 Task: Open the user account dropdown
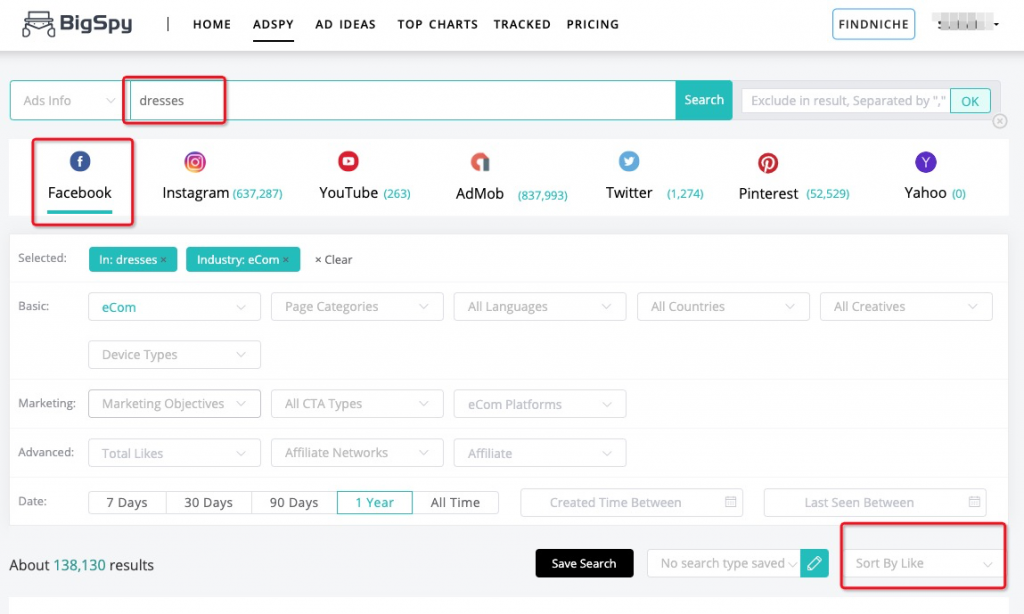coord(967,24)
